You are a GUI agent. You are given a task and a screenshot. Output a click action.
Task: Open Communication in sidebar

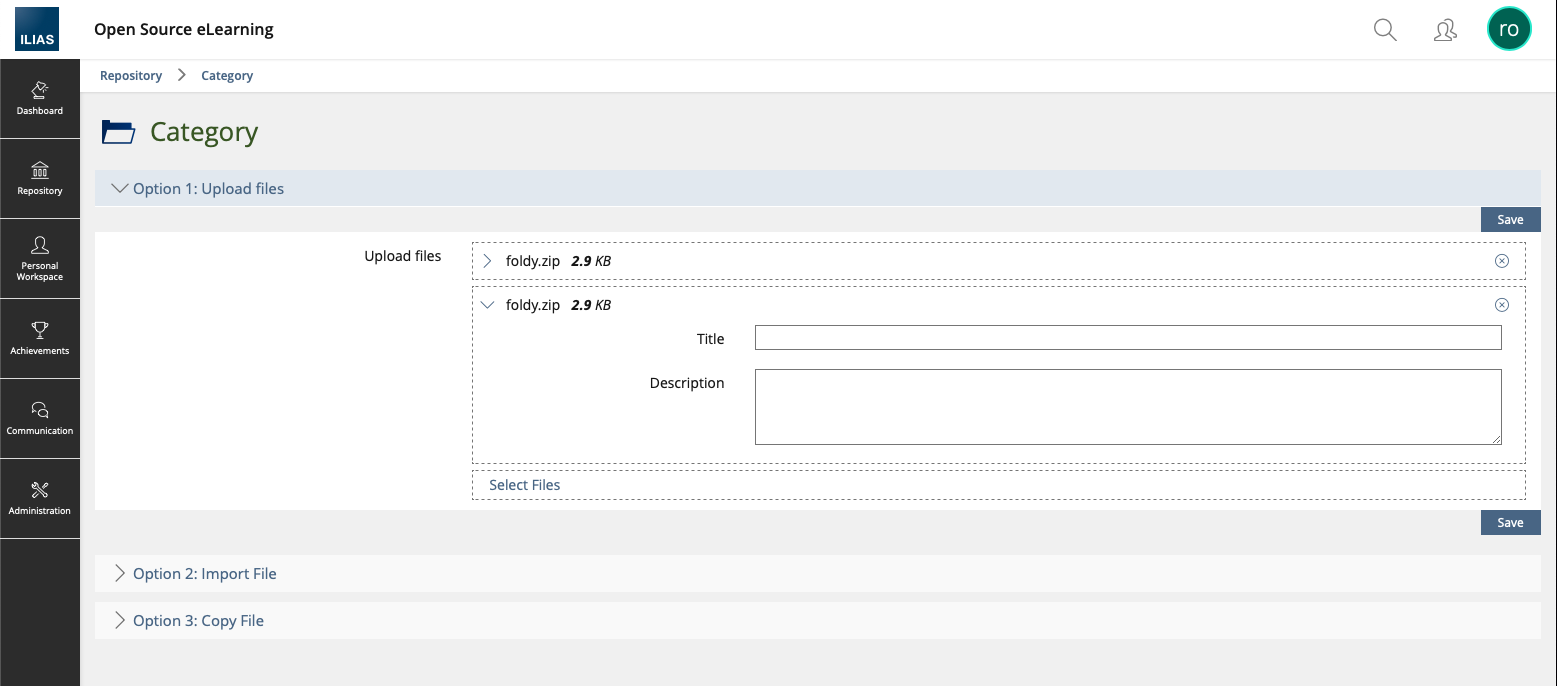(x=40, y=418)
